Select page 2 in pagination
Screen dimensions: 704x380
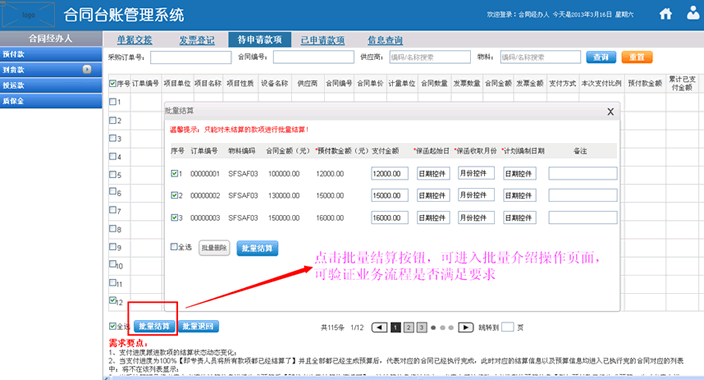(409, 327)
